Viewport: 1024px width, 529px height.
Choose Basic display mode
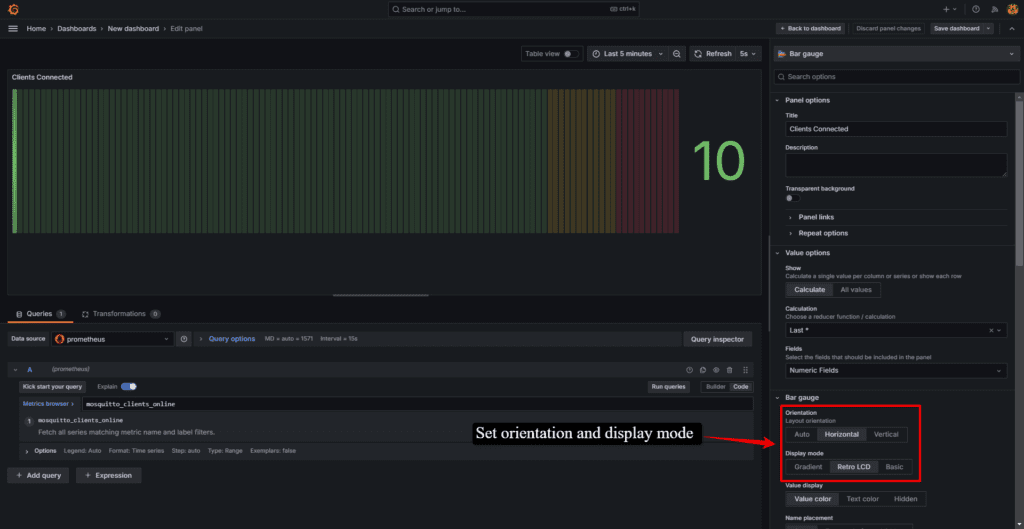point(894,467)
